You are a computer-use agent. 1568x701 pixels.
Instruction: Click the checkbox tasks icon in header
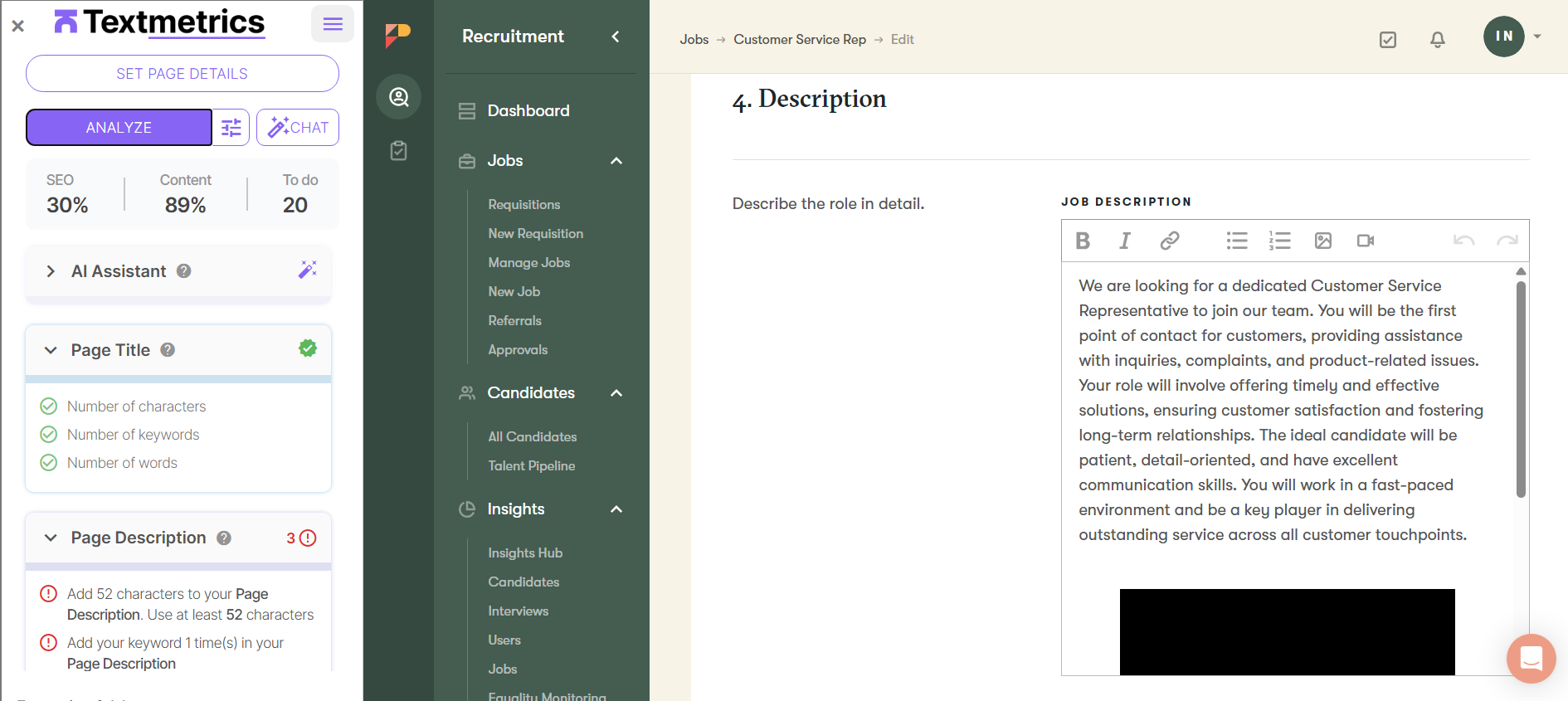[x=1388, y=40]
